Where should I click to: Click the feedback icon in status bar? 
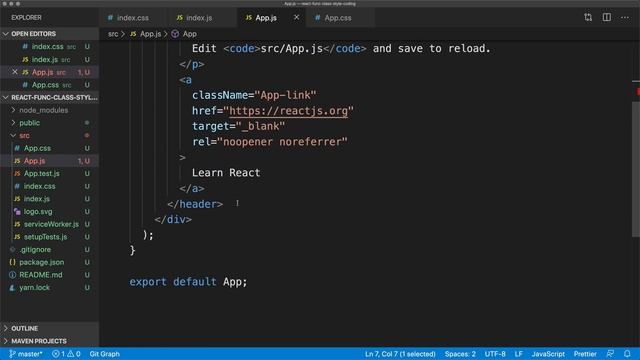coord(610,354)
